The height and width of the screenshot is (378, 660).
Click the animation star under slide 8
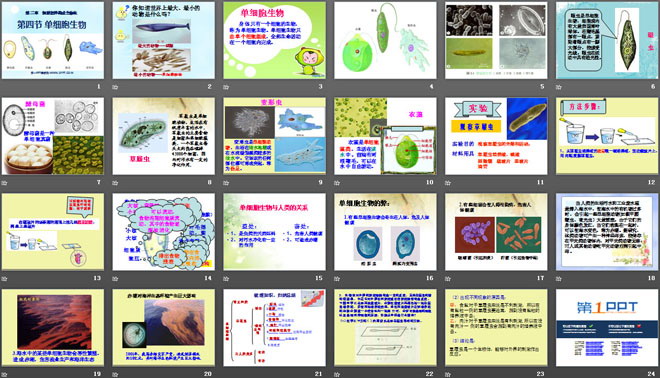[115, 183]
